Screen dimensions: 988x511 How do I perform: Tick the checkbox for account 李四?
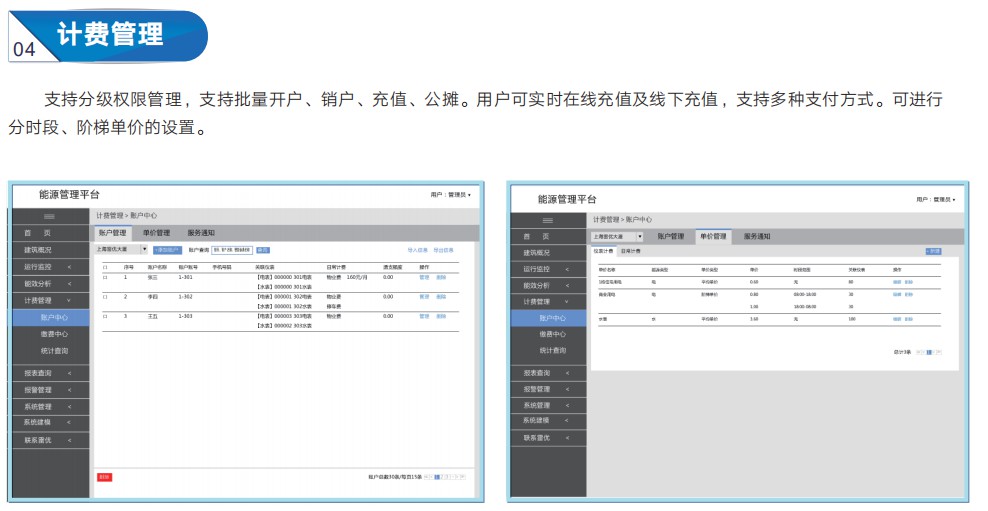(x=105, y=297)
